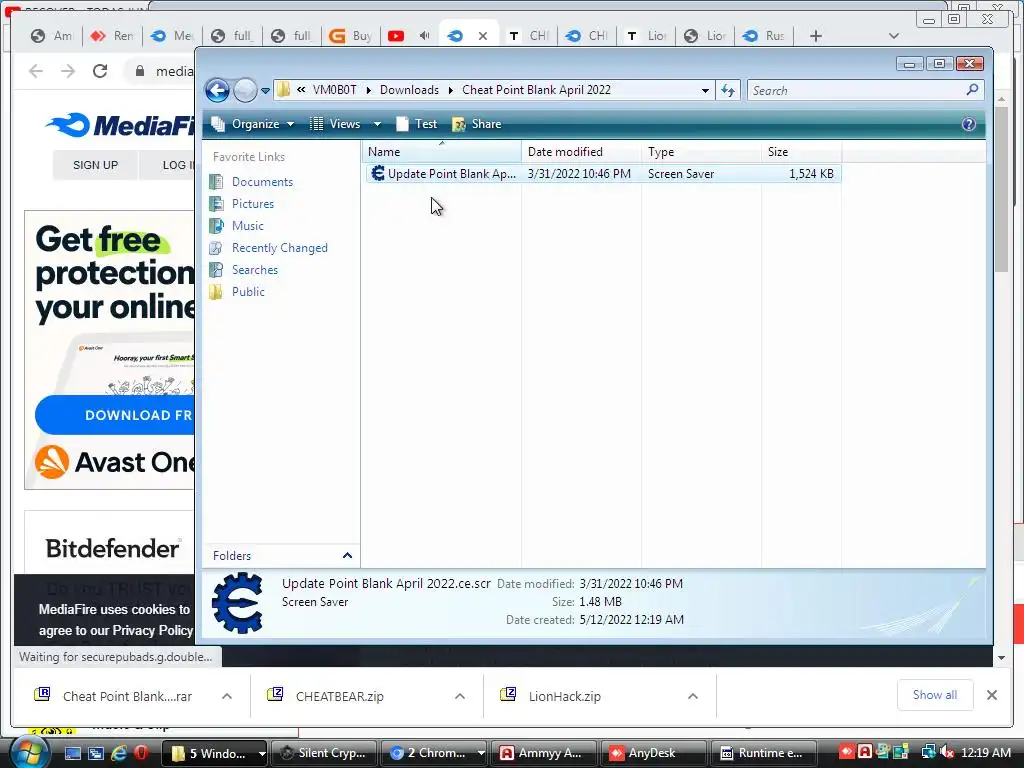Click the Share toolbar button
This screenshot has width=1024, height=768.
pos(477,124)
